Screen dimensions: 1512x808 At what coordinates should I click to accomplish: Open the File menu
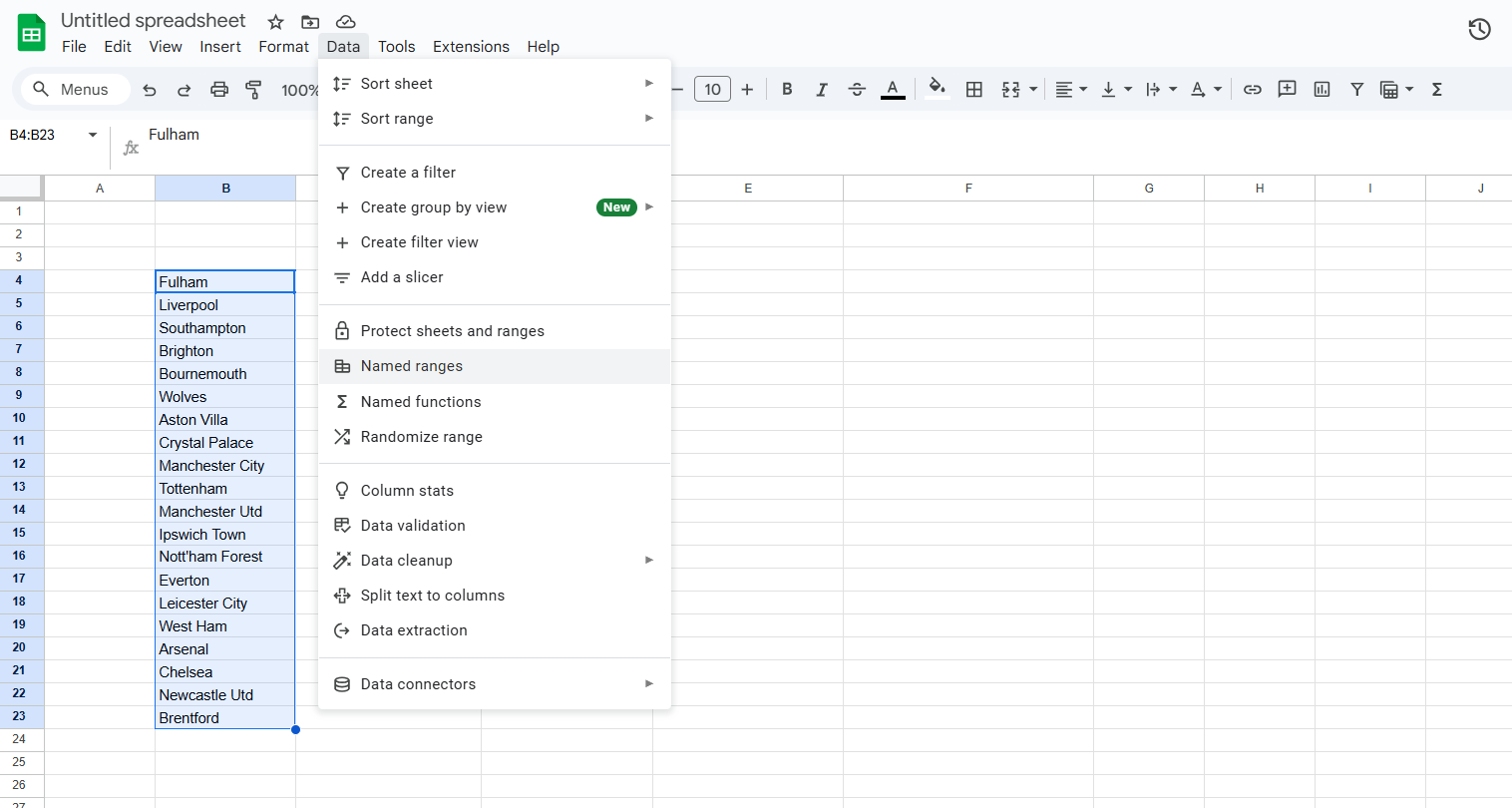74,47
